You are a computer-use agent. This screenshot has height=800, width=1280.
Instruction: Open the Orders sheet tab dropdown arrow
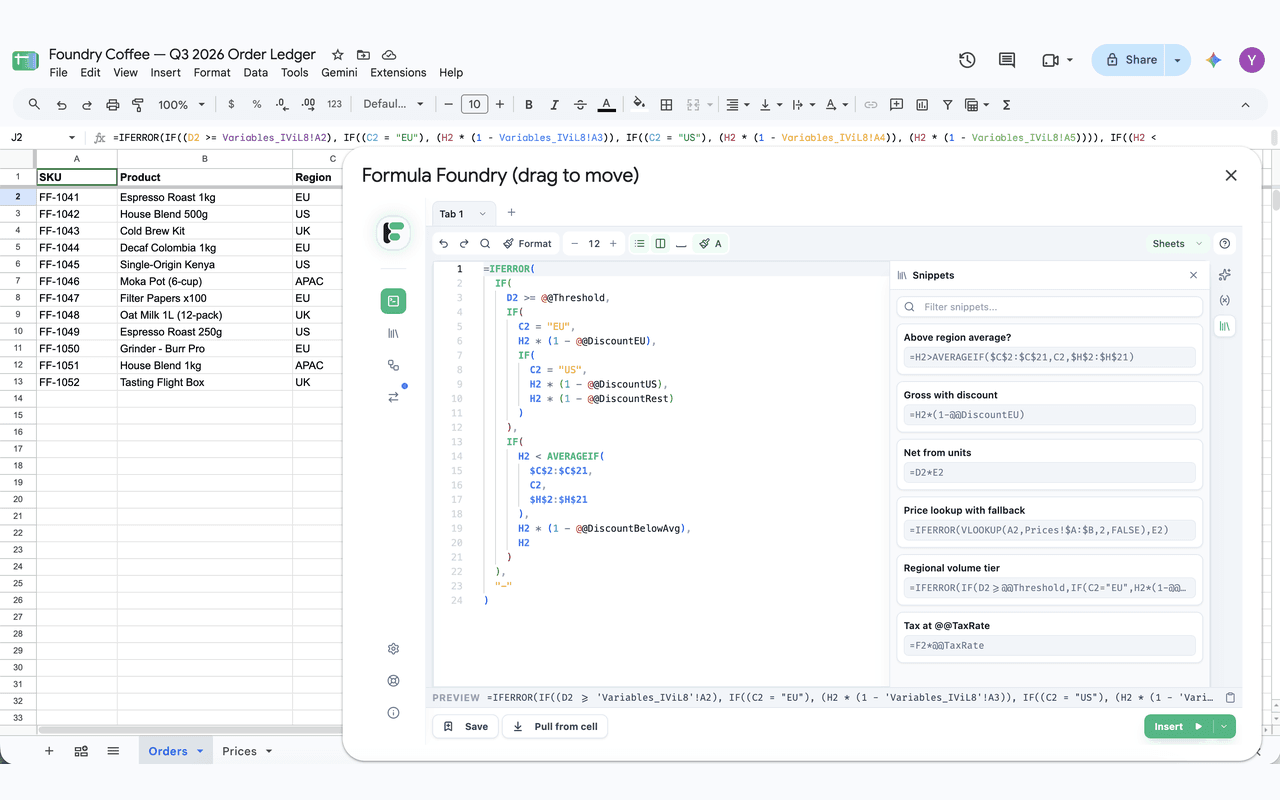tap(200, 751)
